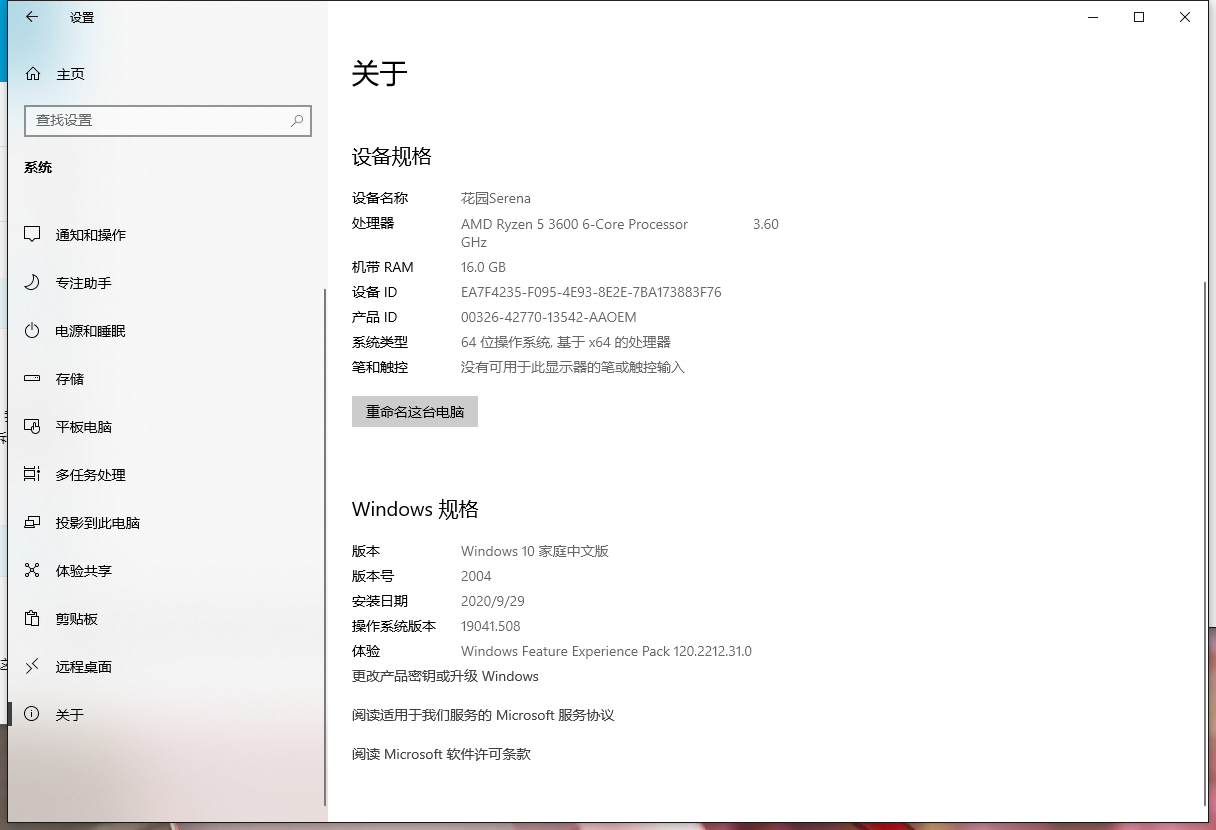This screenshot has height=830, width=1216.
Task: Click the 体验共享 icon
Action: [x=33, y=571]
